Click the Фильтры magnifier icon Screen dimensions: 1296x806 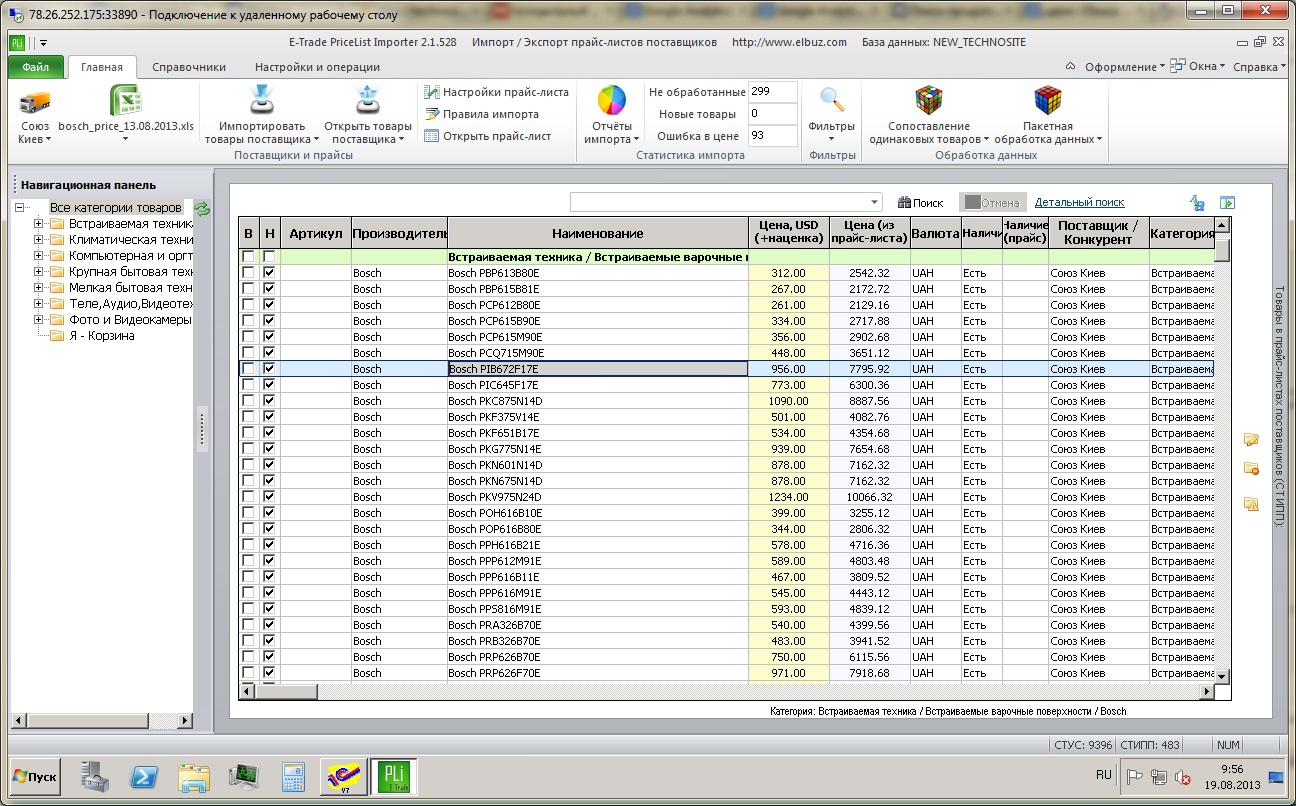832,100
